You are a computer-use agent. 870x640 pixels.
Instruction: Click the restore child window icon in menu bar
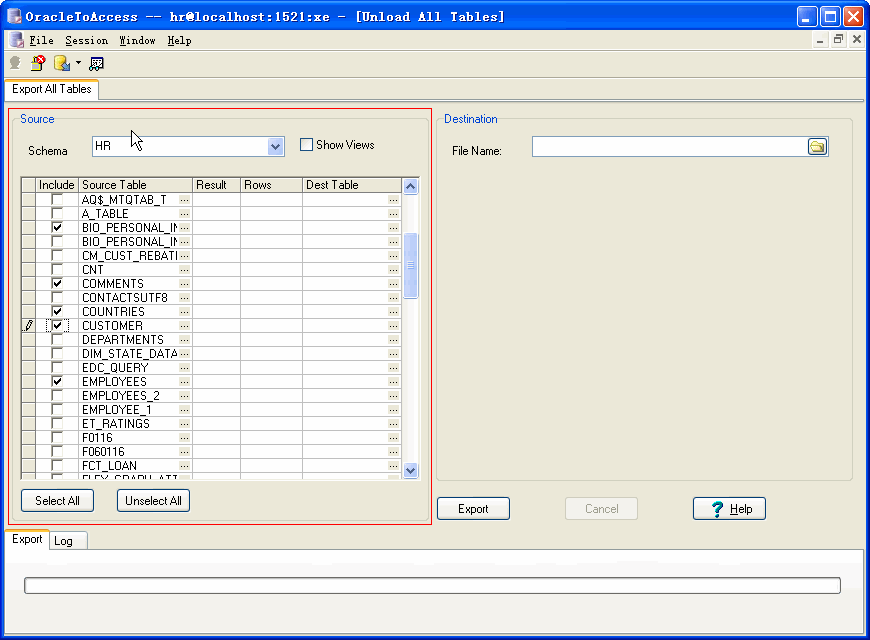click(838, 39)
